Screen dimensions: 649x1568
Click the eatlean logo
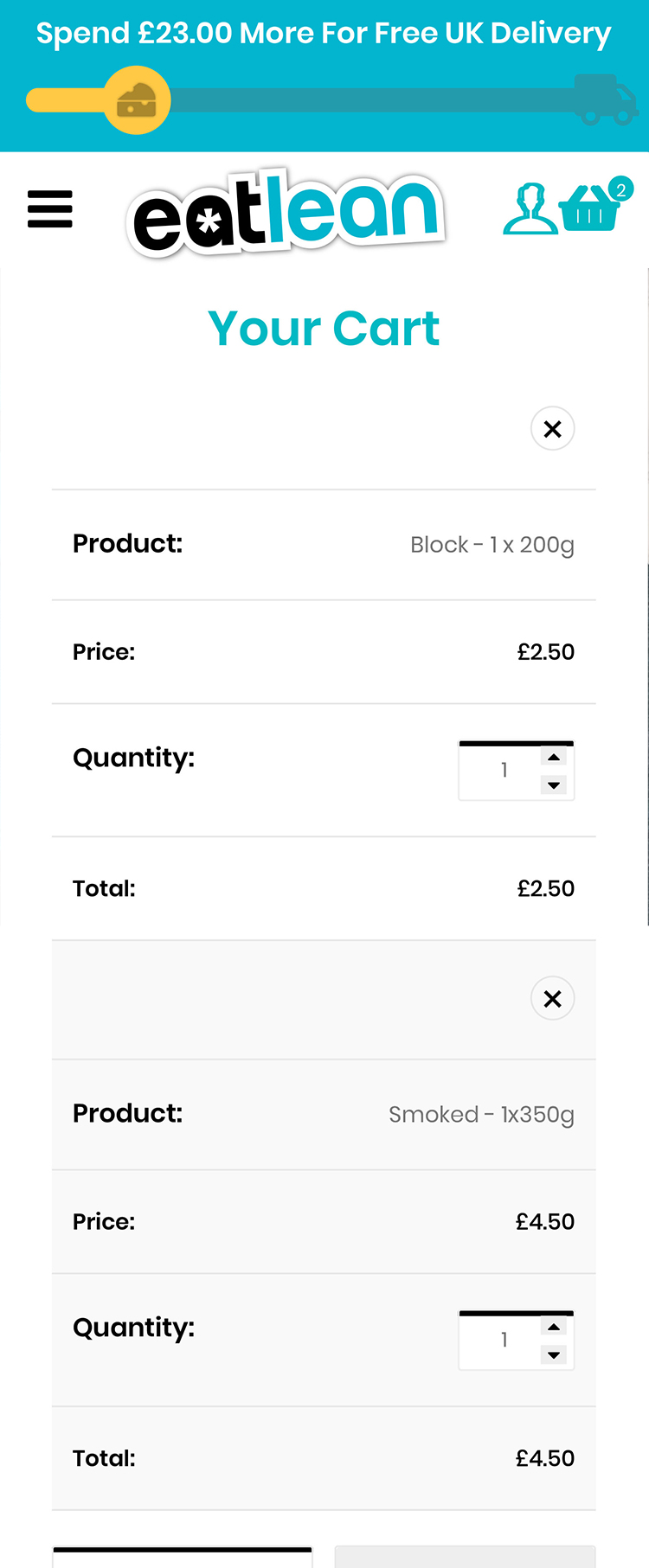(286, 213)
